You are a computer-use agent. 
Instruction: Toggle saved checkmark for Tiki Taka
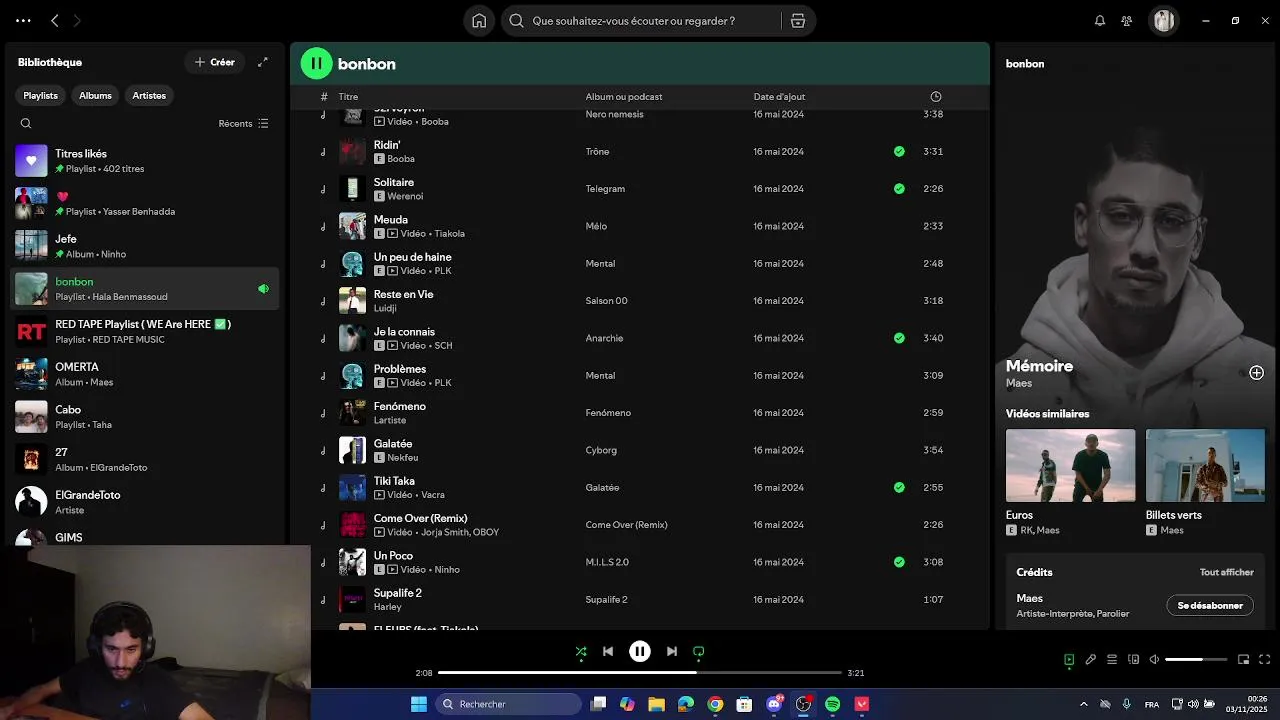(899, 488)
